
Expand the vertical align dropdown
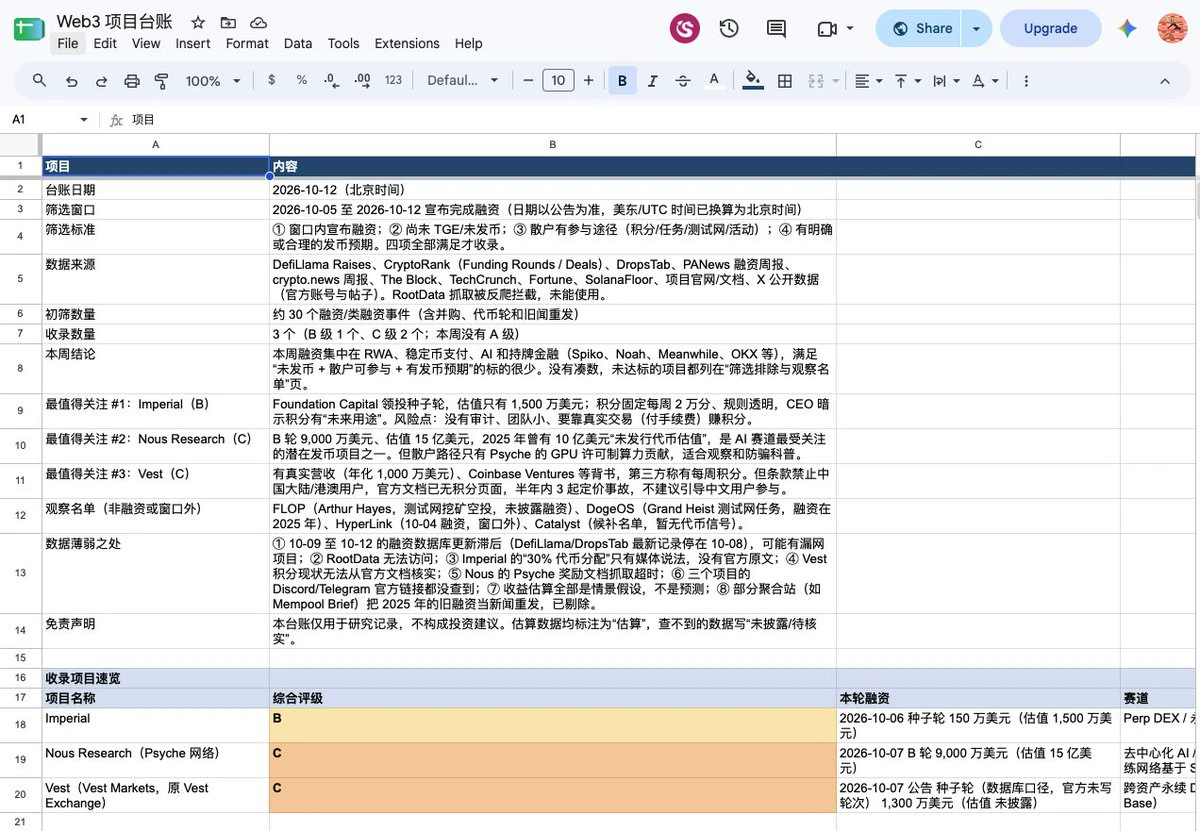click(907, 80)
